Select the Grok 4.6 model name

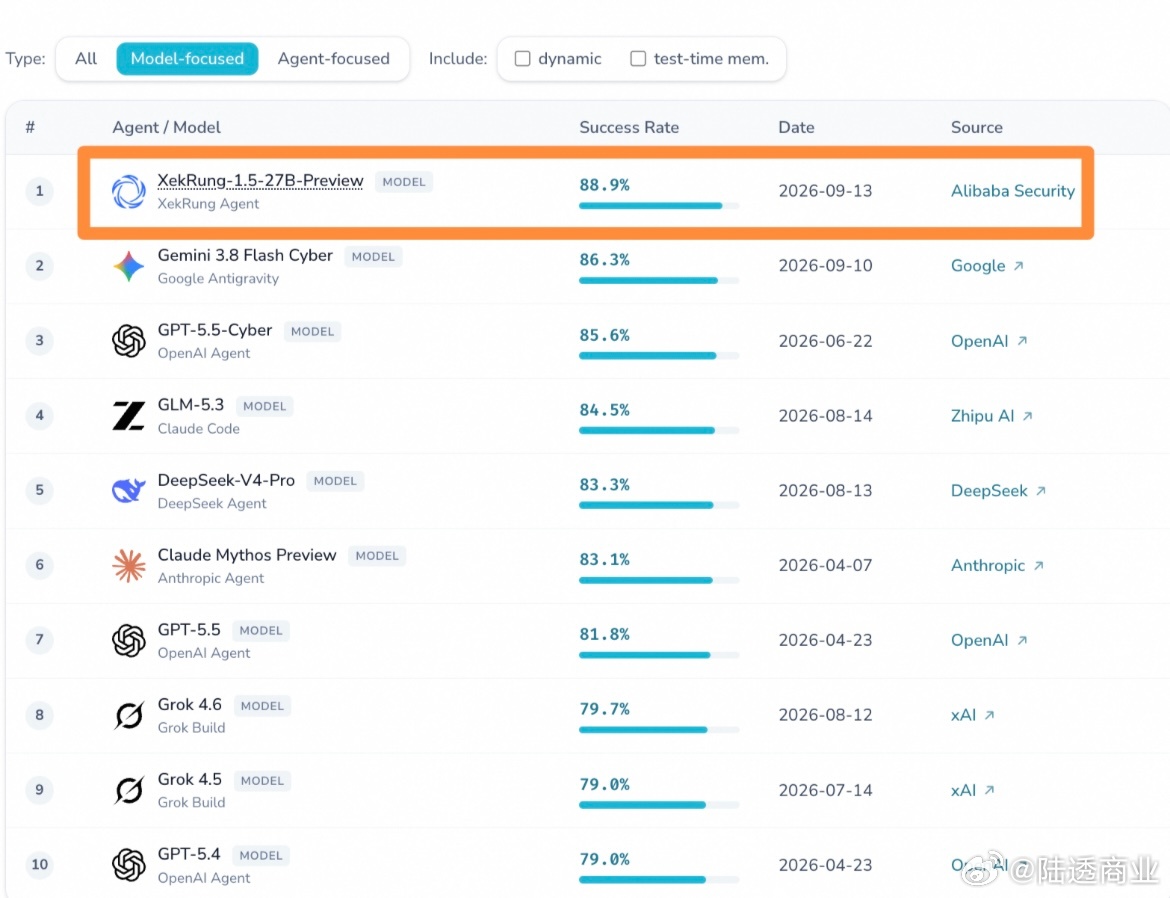(190, 704)
